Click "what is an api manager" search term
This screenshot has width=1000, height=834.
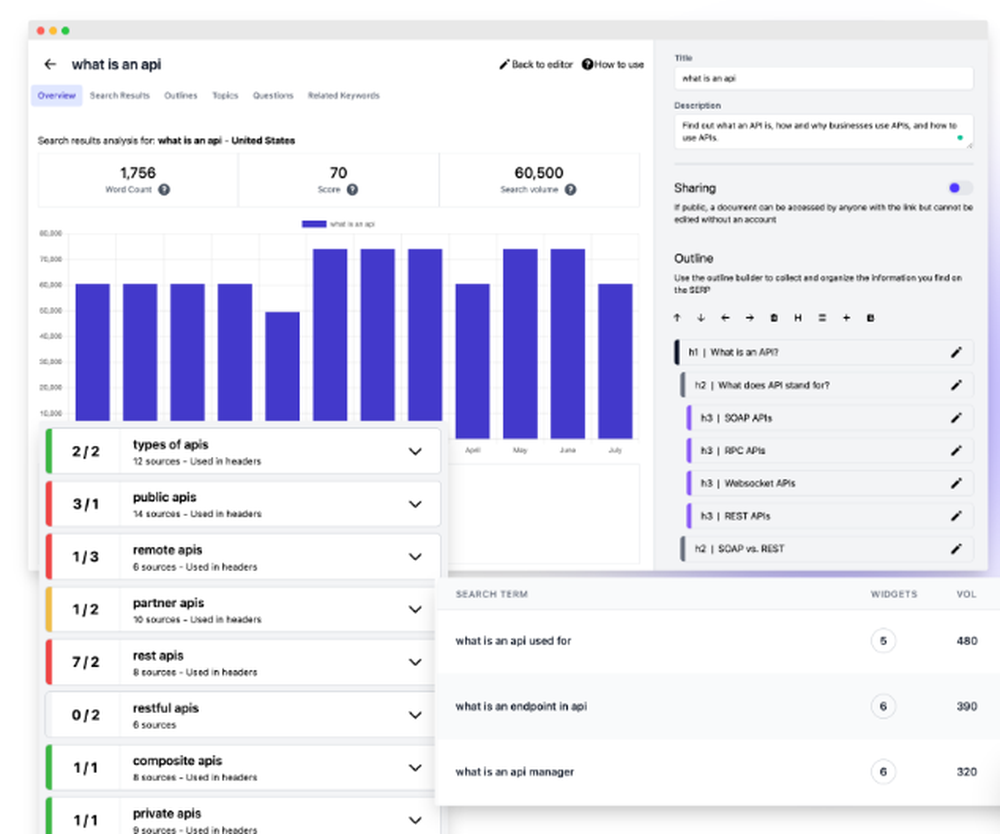515,772
